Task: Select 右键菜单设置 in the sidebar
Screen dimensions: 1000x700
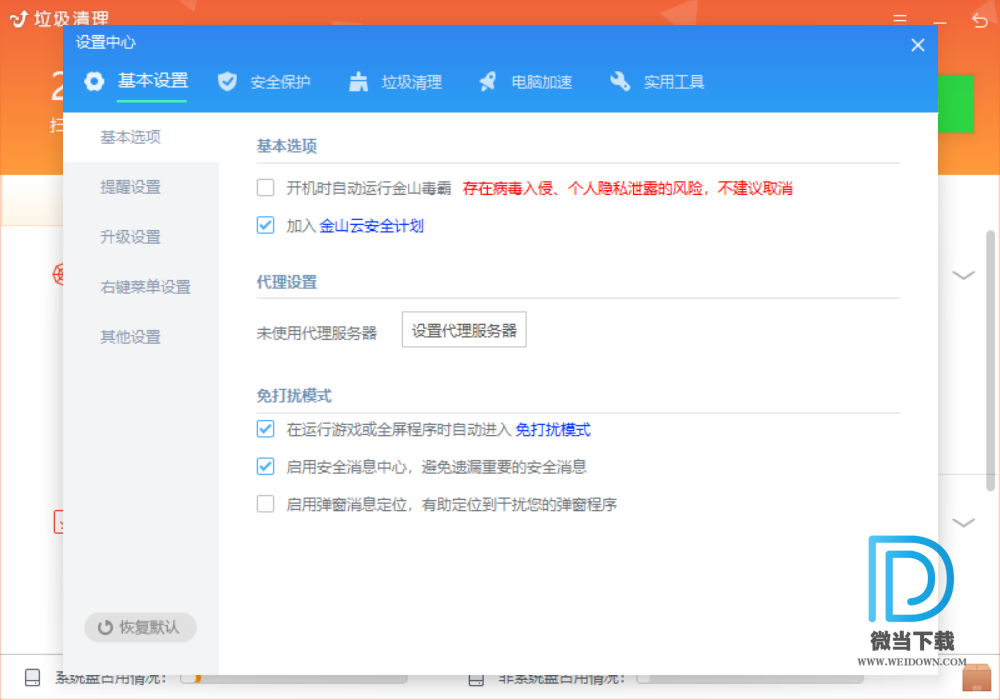Action: tap(141, 287)
